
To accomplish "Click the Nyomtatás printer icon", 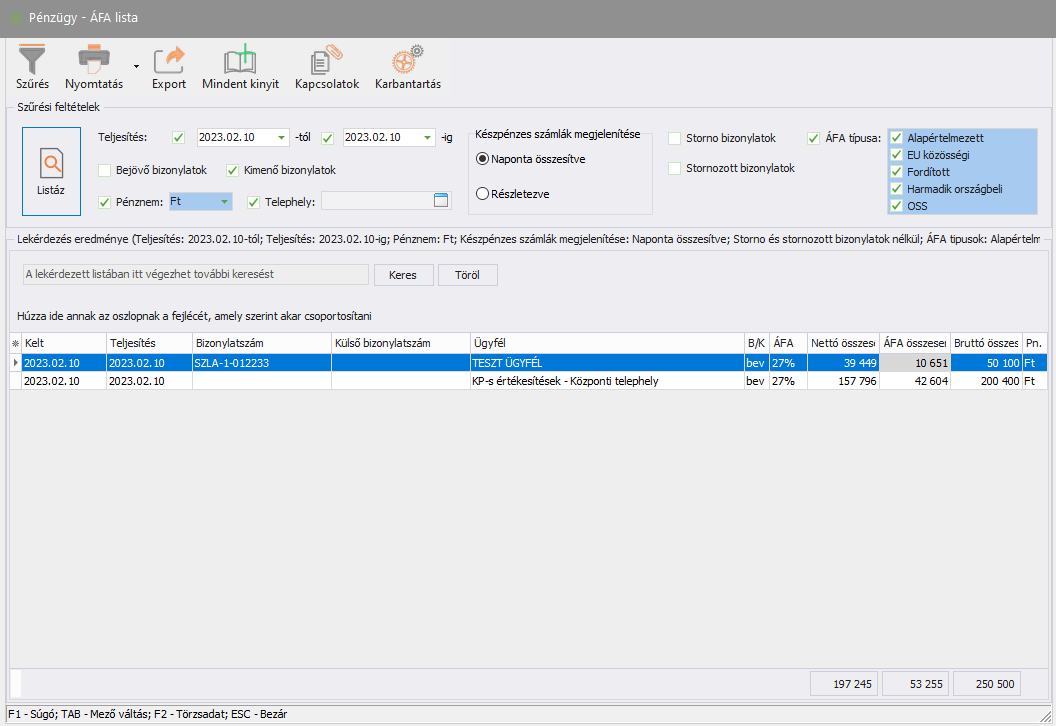I will (x=94, y=60).
